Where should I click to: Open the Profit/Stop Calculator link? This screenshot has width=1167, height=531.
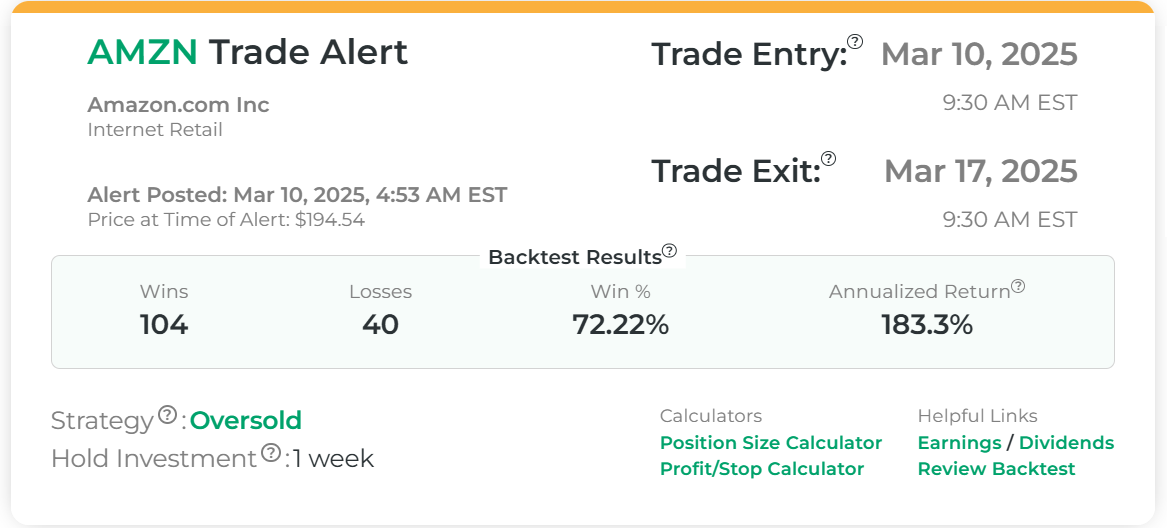coord(762,469)
